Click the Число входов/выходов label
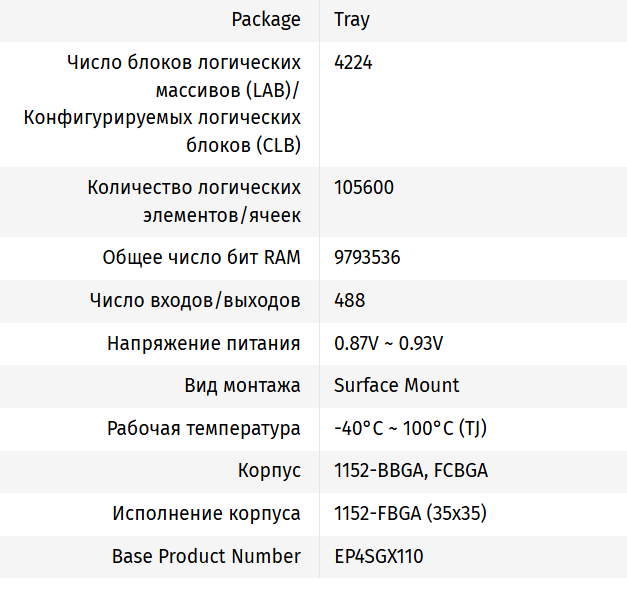Viewport: 627px width, 589px height. point(195,300)
